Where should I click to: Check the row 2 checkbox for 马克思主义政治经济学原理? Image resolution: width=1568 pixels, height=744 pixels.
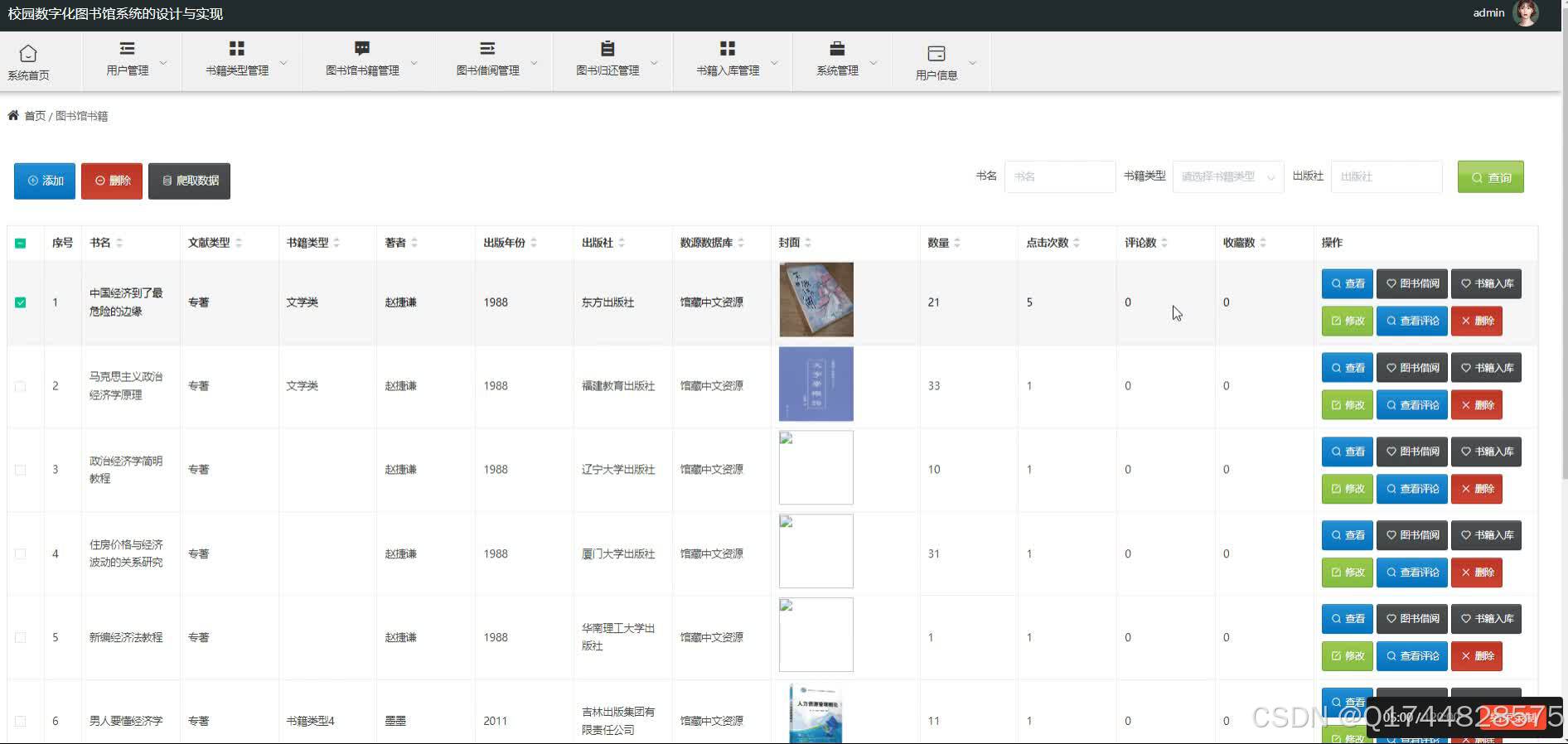click(x=21, y=386)
